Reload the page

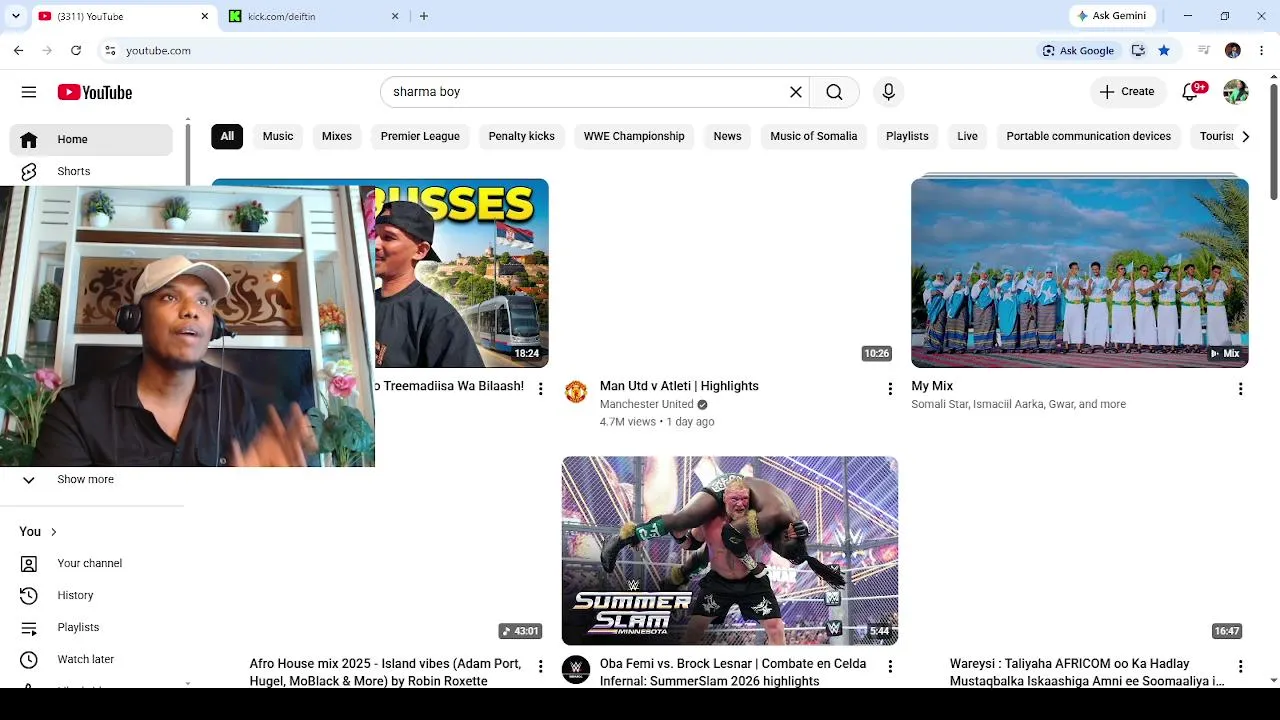pos(76,50)
